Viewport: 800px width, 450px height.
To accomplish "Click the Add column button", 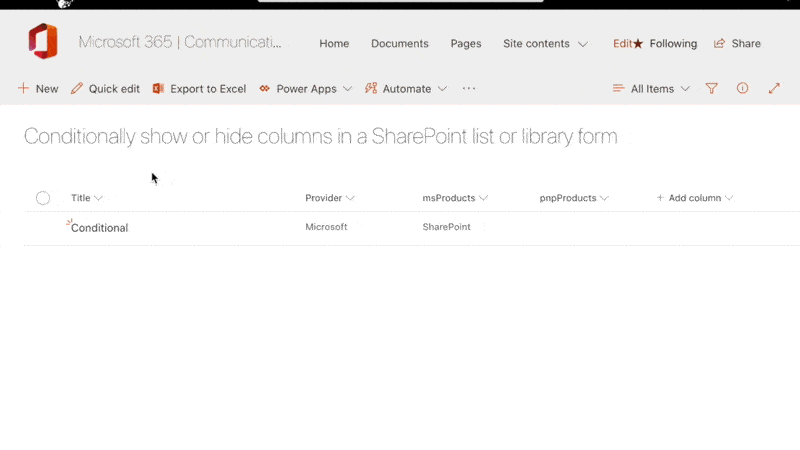I will click(x=694, y=198).
